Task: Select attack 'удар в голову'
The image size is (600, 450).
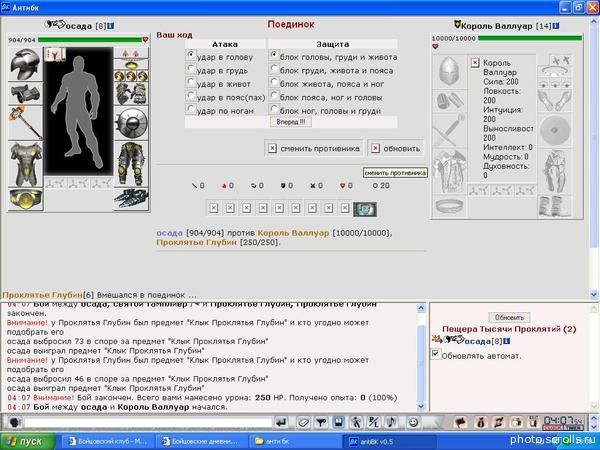Action: [191, 56]
